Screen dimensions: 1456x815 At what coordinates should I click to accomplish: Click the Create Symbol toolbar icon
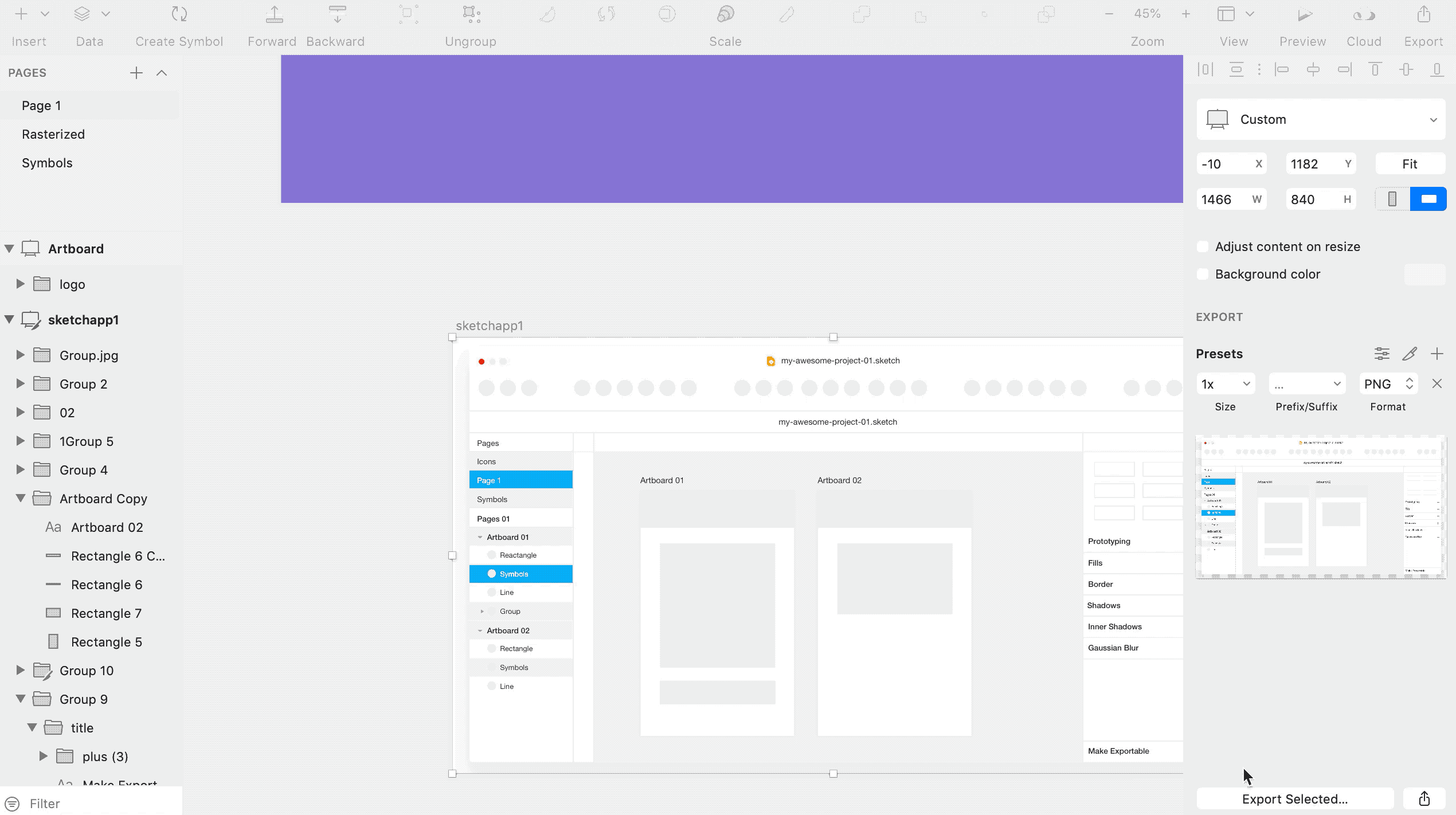[179, 15]
